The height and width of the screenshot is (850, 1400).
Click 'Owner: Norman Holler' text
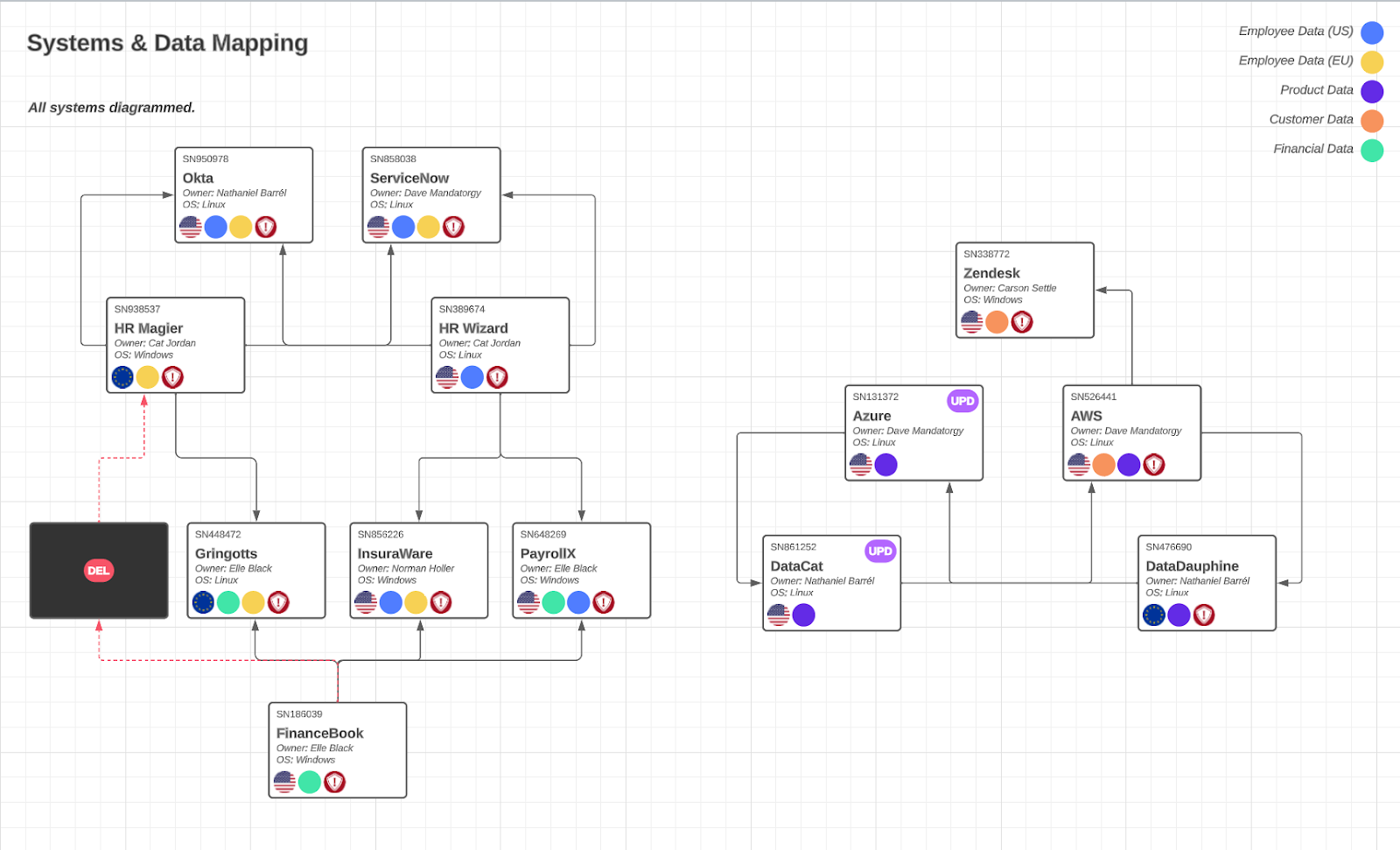point(406,568)
